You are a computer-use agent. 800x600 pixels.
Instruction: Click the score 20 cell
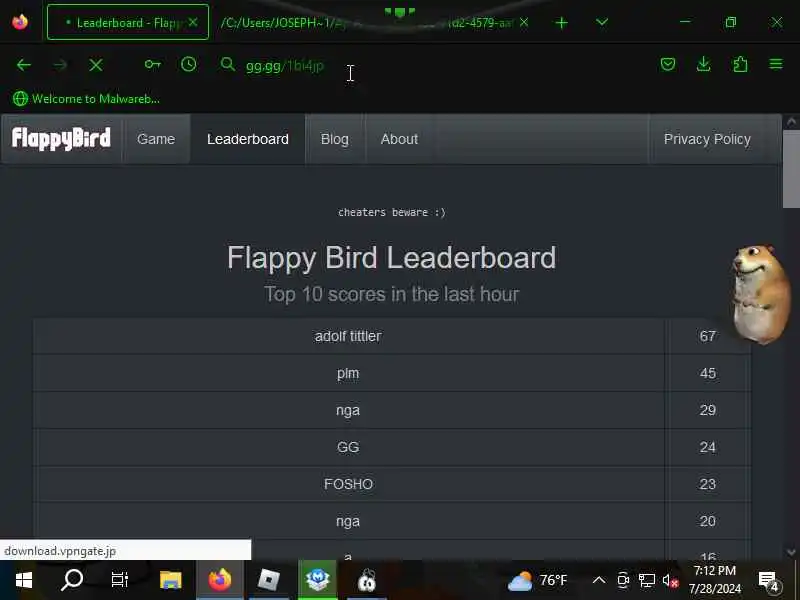(707, 521)
